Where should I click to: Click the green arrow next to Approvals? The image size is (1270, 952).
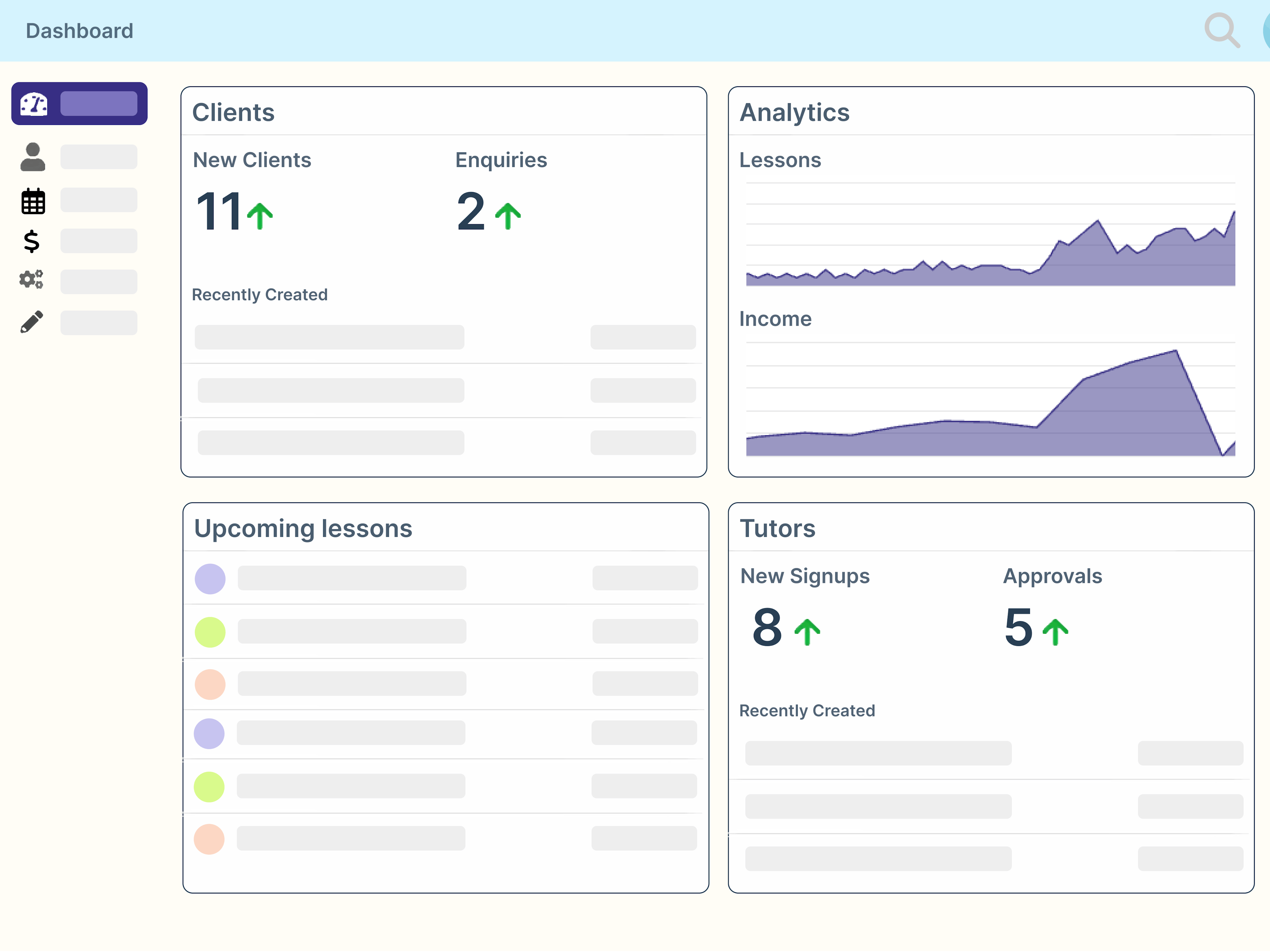pyautogui.click(x=1055, y=630)
